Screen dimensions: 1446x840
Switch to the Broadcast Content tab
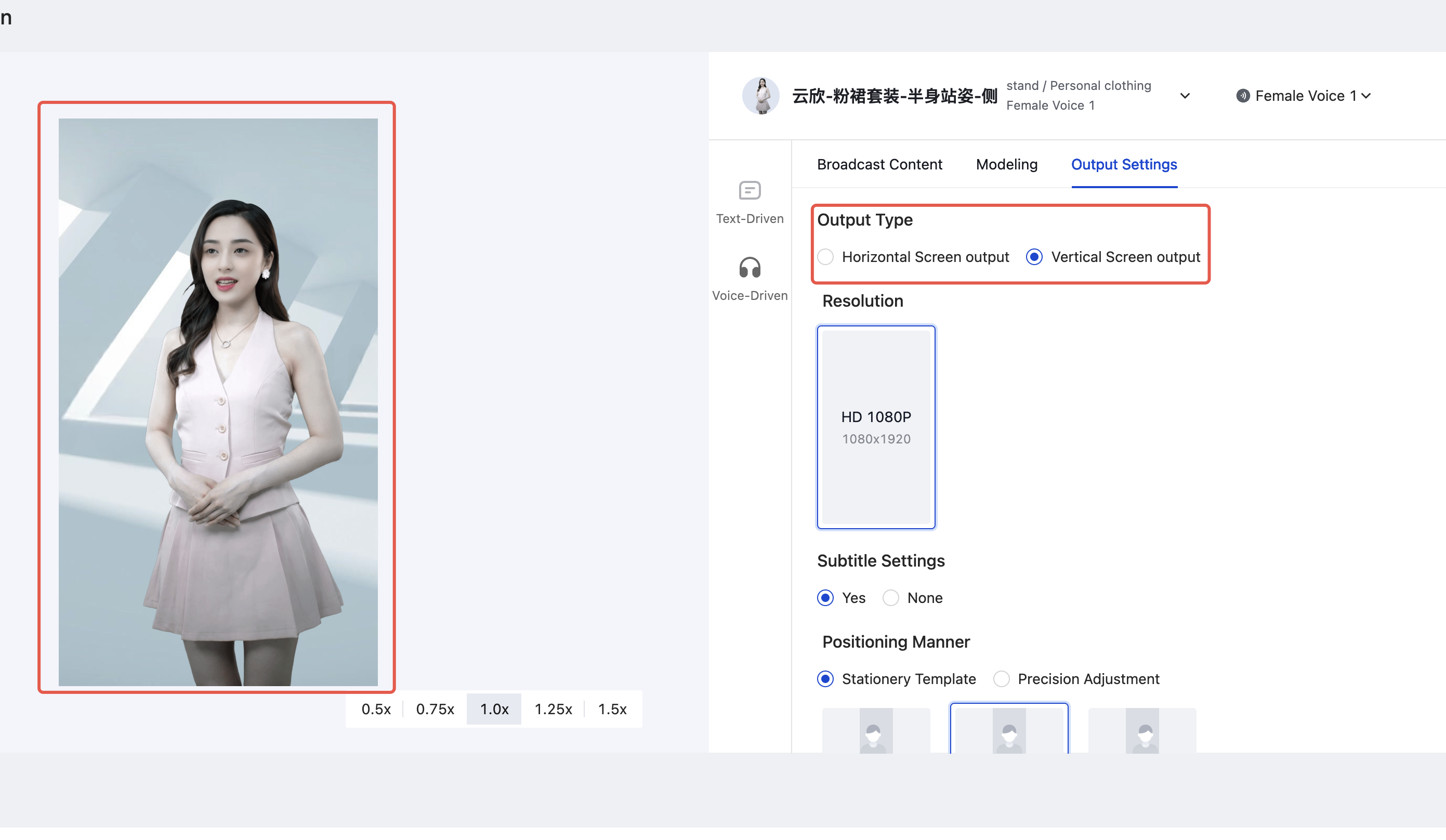[x=879, y=165]
